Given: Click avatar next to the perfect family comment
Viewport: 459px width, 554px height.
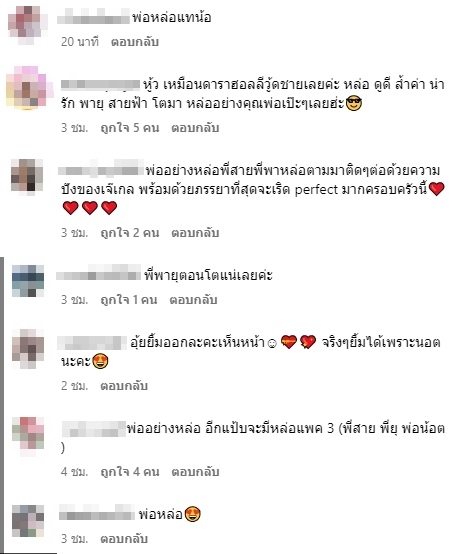Looking at the screenshot, I should [27, 175].
